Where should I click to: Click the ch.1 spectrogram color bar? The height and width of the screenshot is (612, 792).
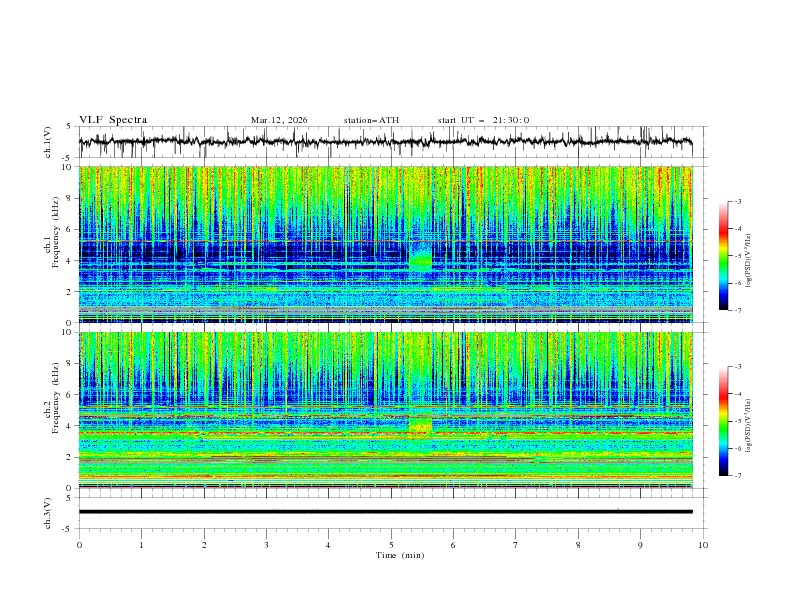coord(723,256)
